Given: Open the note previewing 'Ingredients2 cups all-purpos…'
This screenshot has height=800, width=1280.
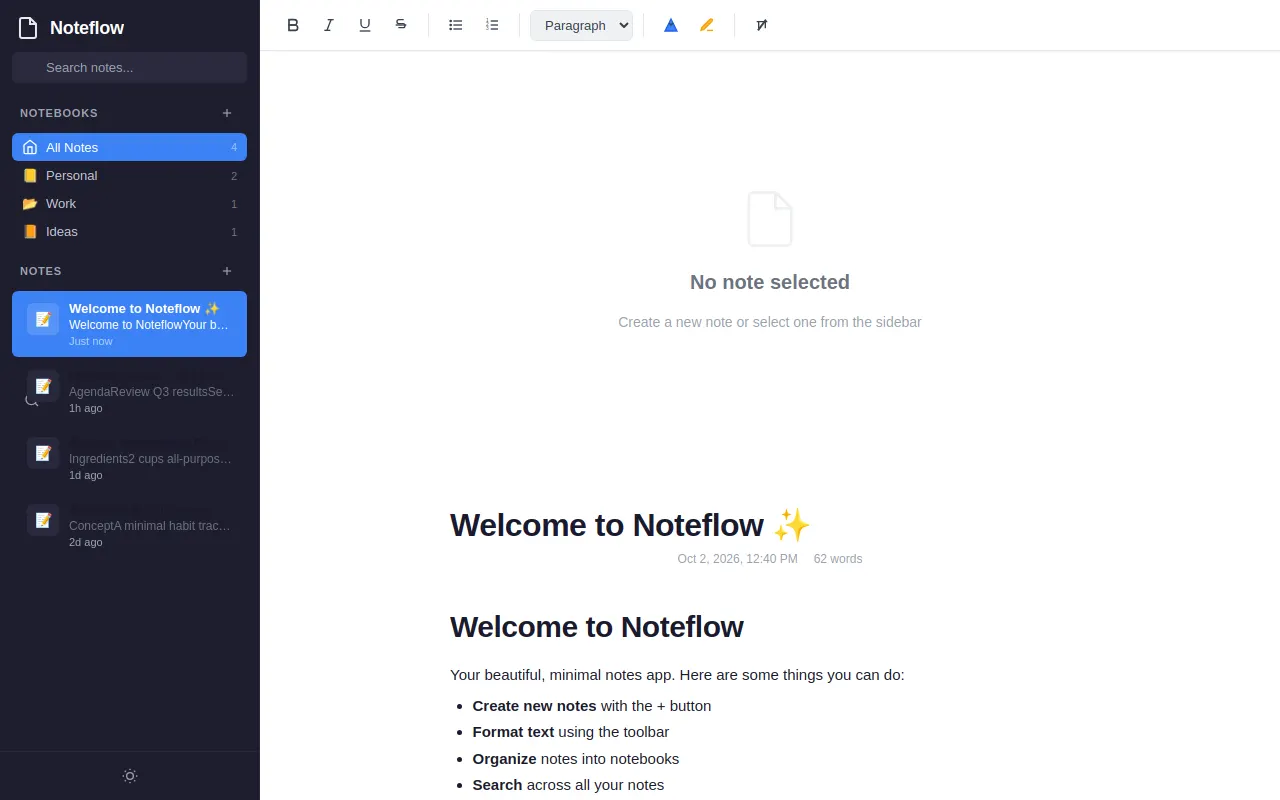Looking at the screenshot, I should (130, 458).
